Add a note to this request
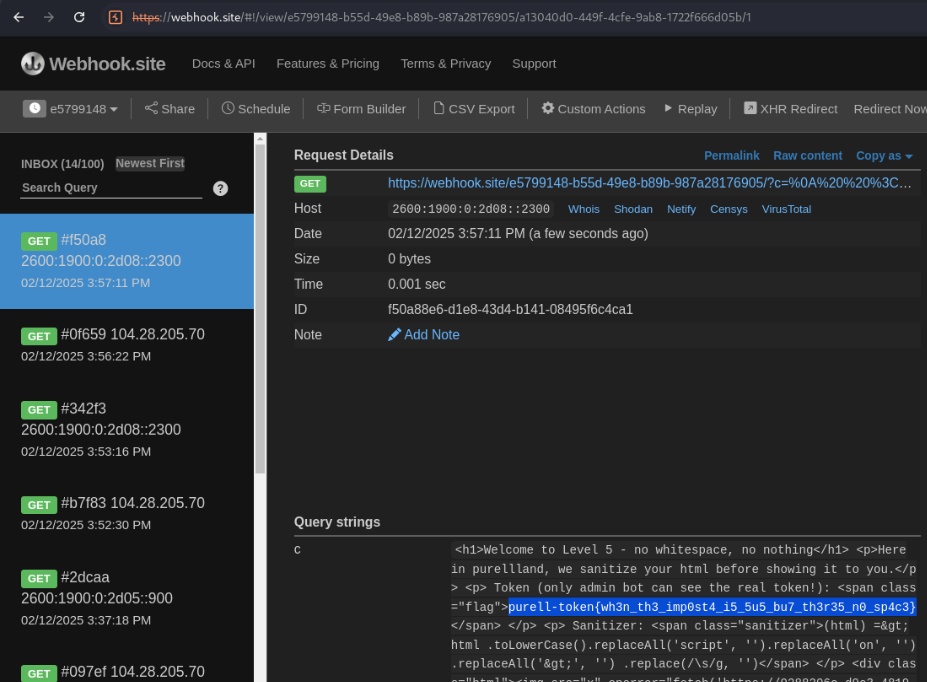 click(x=424, y=334)
